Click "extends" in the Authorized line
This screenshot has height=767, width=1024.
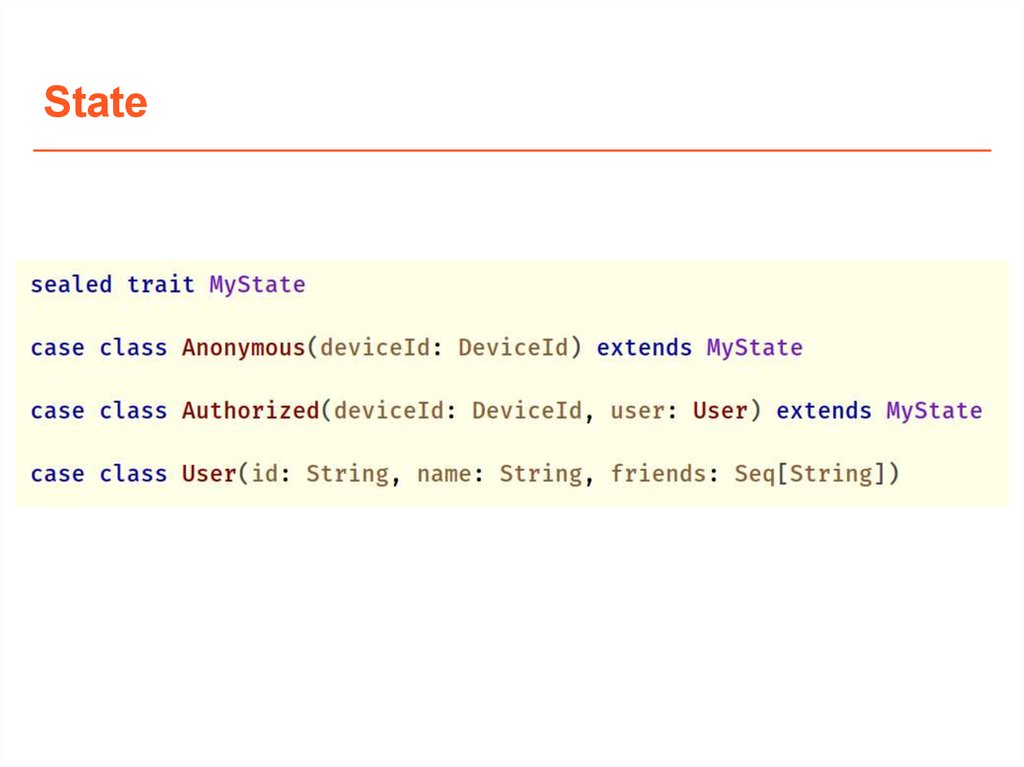click(x=824, y=411)
